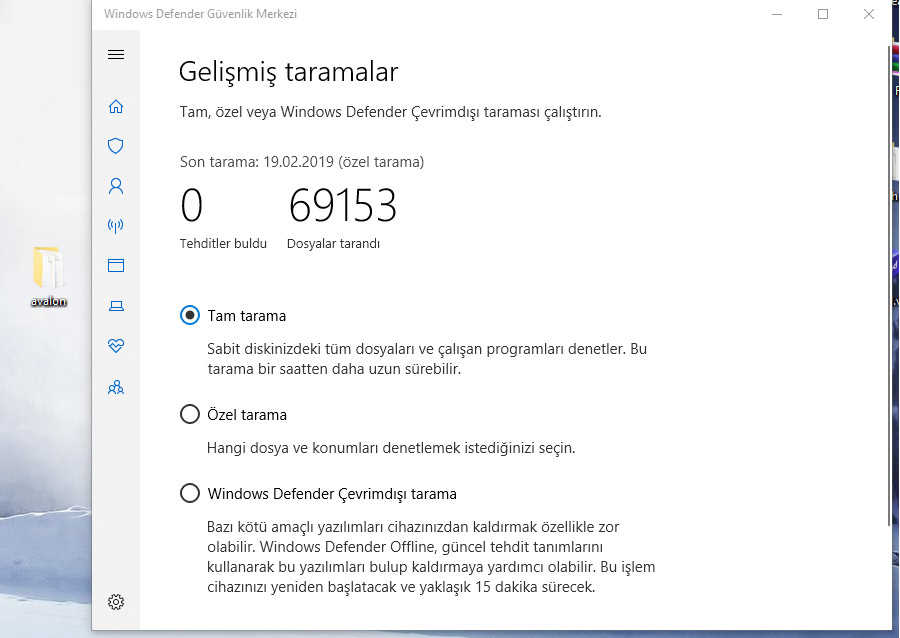Click the window's vertical scrollbar
Viewport: 900px width, 638px height.
pos(889,287)
